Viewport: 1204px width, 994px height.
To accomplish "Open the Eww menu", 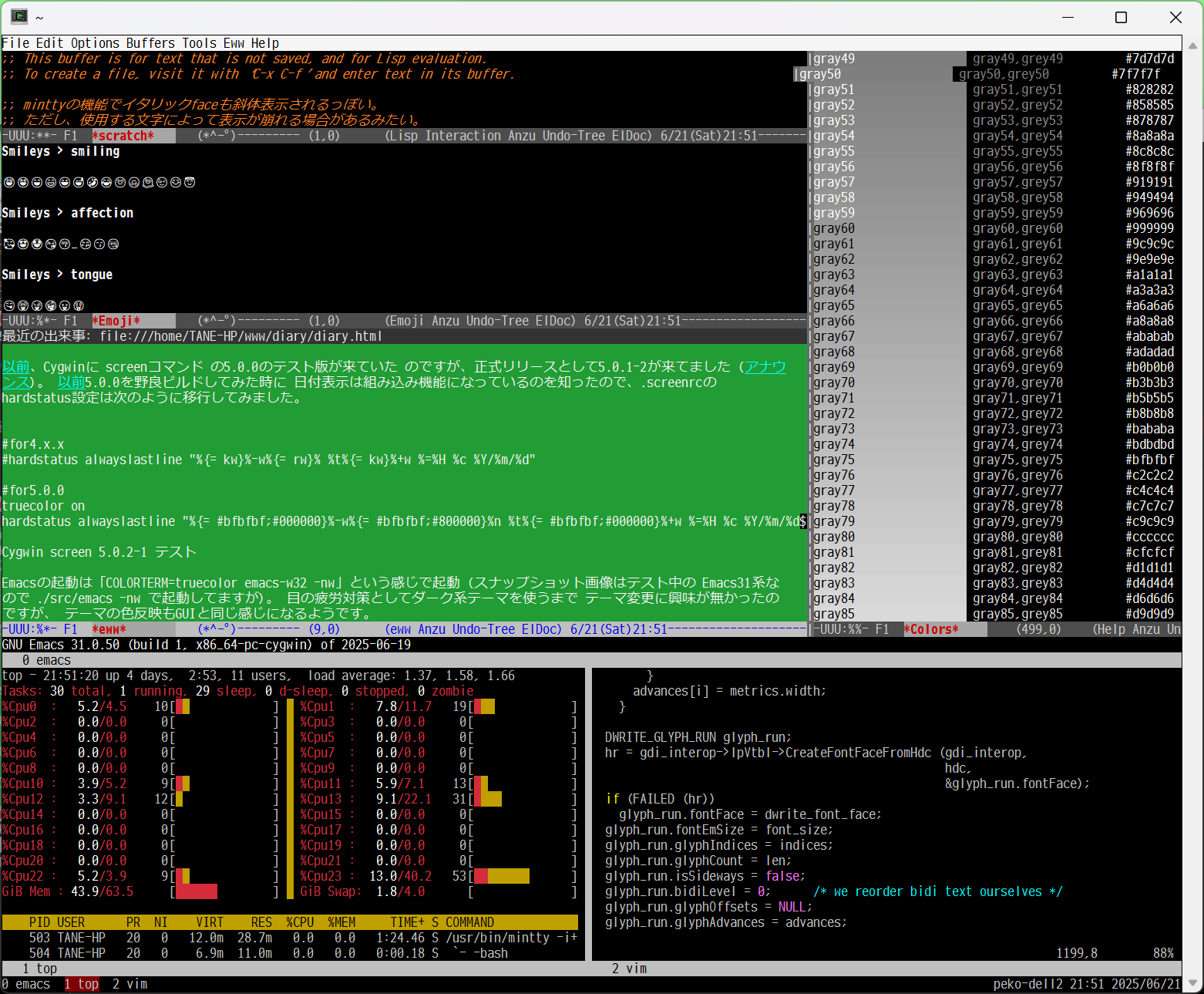I will coord(234,43).
